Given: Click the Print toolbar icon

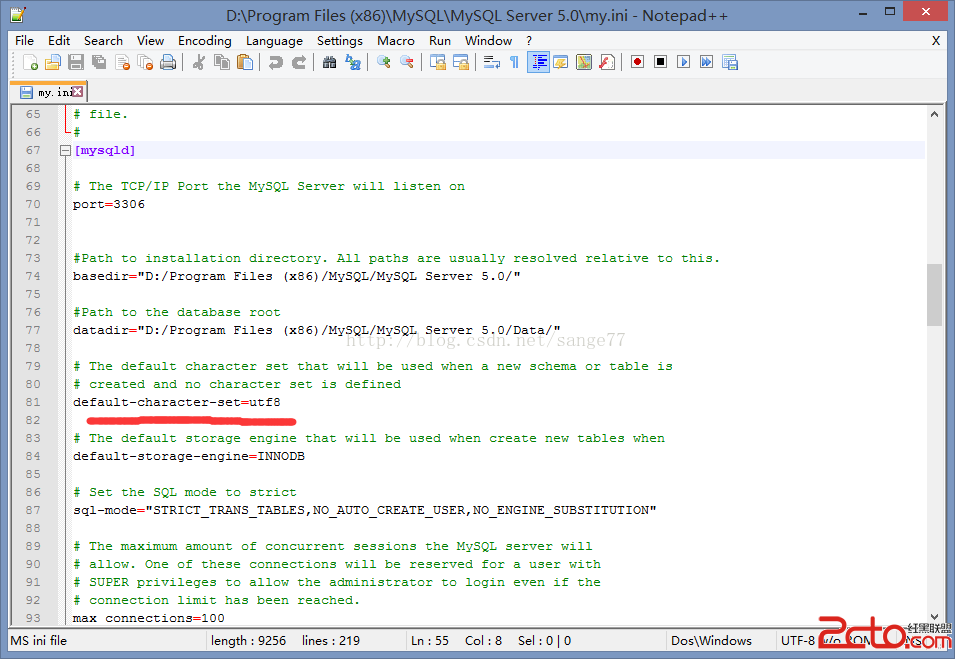Looking at the screenshot, I should 168,62.
